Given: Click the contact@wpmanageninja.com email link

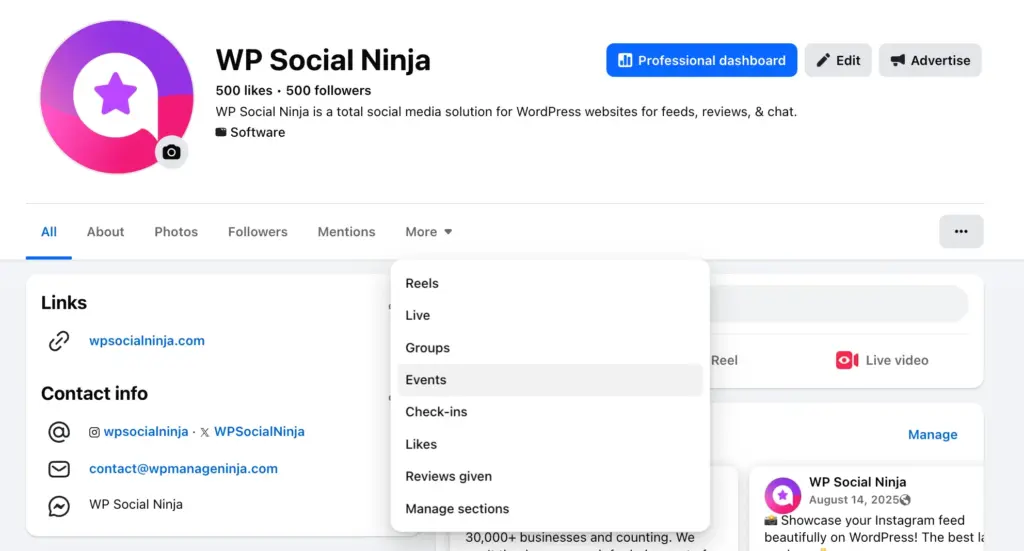Looking at the screenshot, I should point(184,469).
